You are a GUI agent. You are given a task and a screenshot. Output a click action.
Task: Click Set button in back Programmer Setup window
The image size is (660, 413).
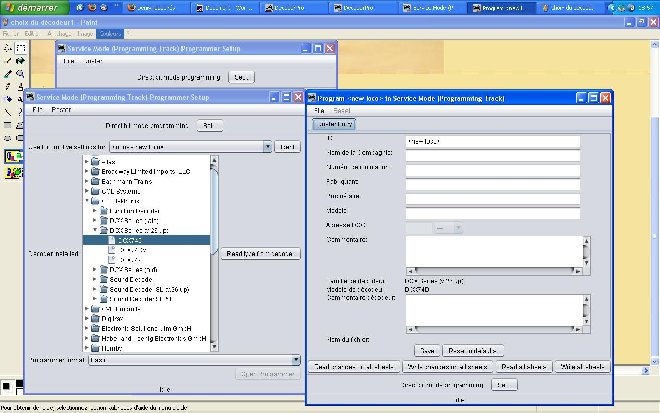coord(242,77)
